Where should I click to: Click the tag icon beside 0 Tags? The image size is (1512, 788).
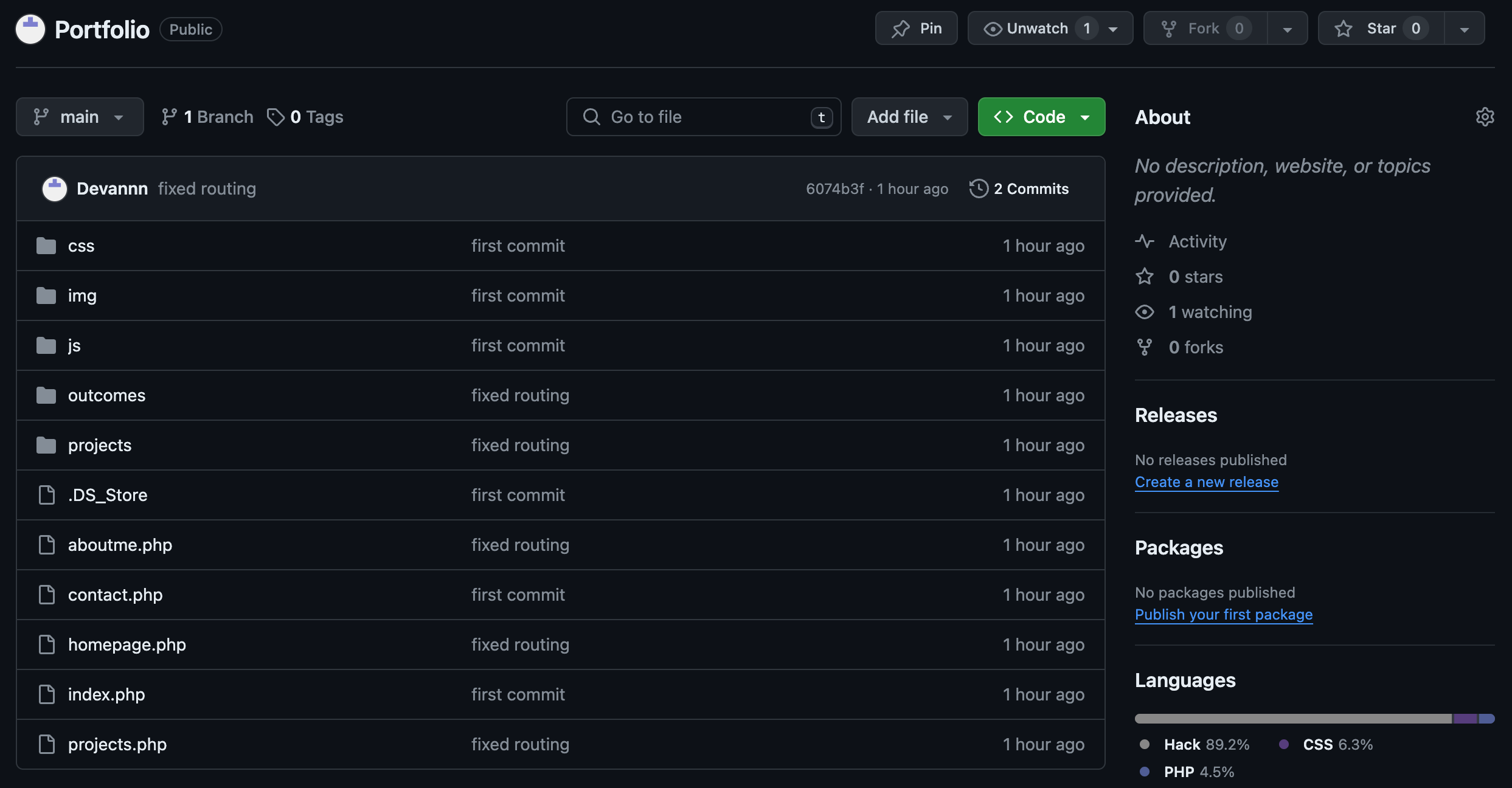[276, 117]
